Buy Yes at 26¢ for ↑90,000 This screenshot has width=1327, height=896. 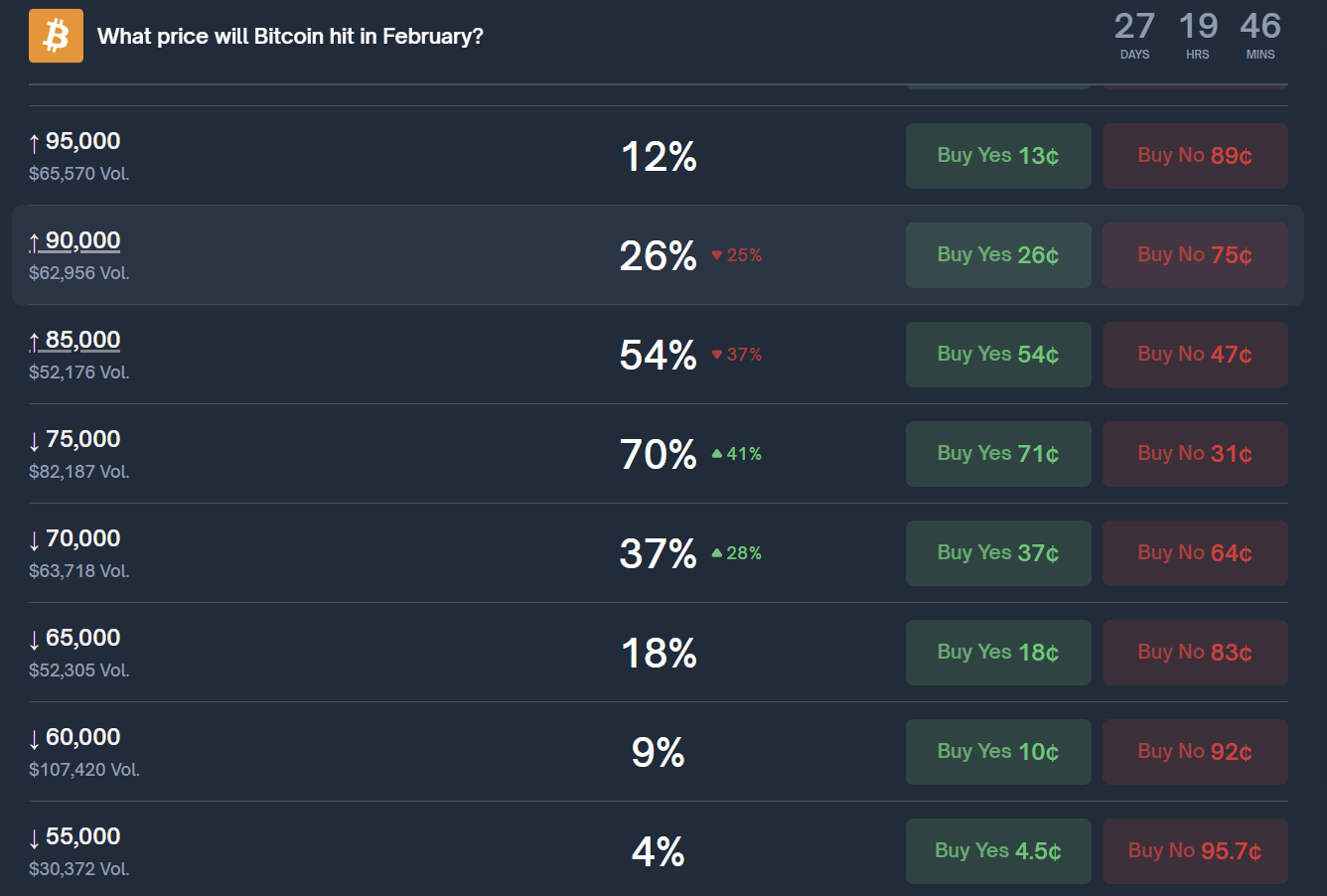coord(998,255)
